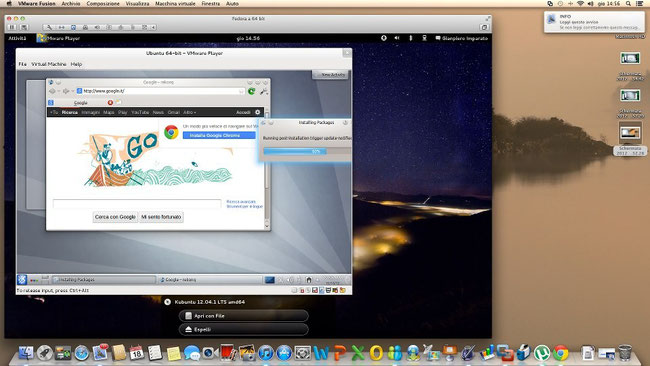The width and height of the screenshot is (650, 366).
Task: Open the Visualizza menu
Action: [137, 3]
